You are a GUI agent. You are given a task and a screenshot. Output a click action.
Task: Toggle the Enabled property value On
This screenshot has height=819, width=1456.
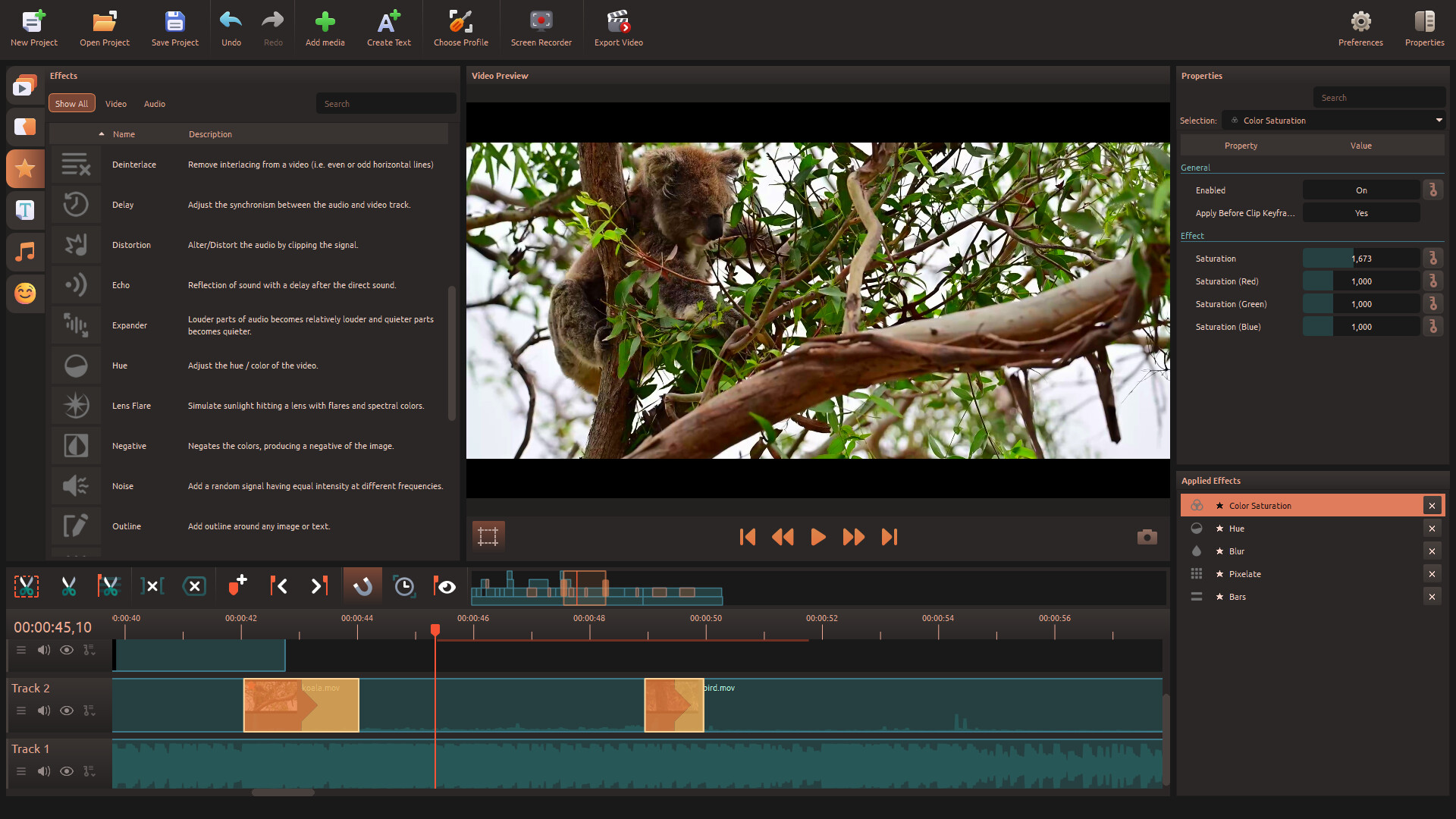tap(1360, 190)
